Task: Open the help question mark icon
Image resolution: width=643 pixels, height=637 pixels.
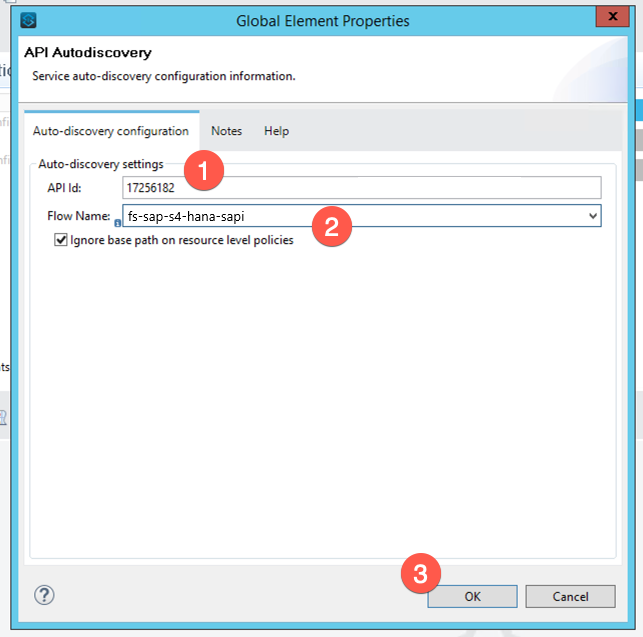Action: coord(44,595)
